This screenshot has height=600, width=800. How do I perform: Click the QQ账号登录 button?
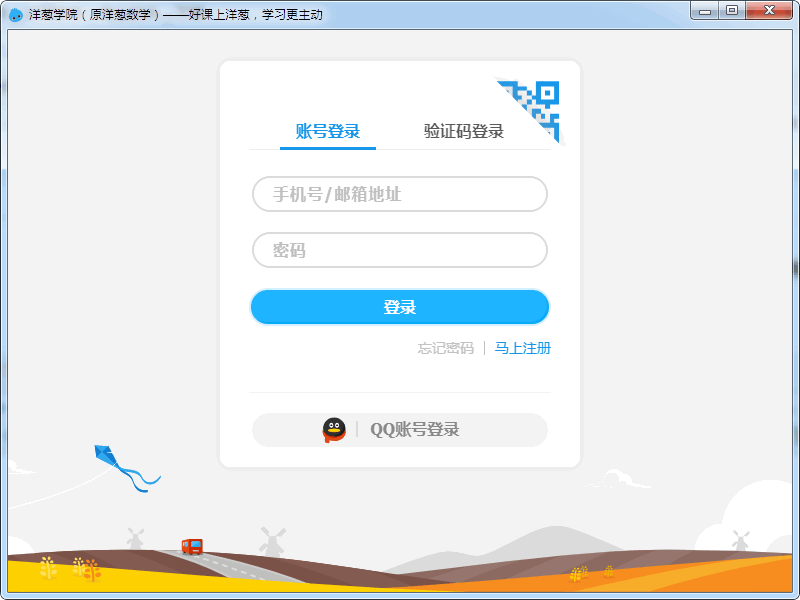click(399, 429)
